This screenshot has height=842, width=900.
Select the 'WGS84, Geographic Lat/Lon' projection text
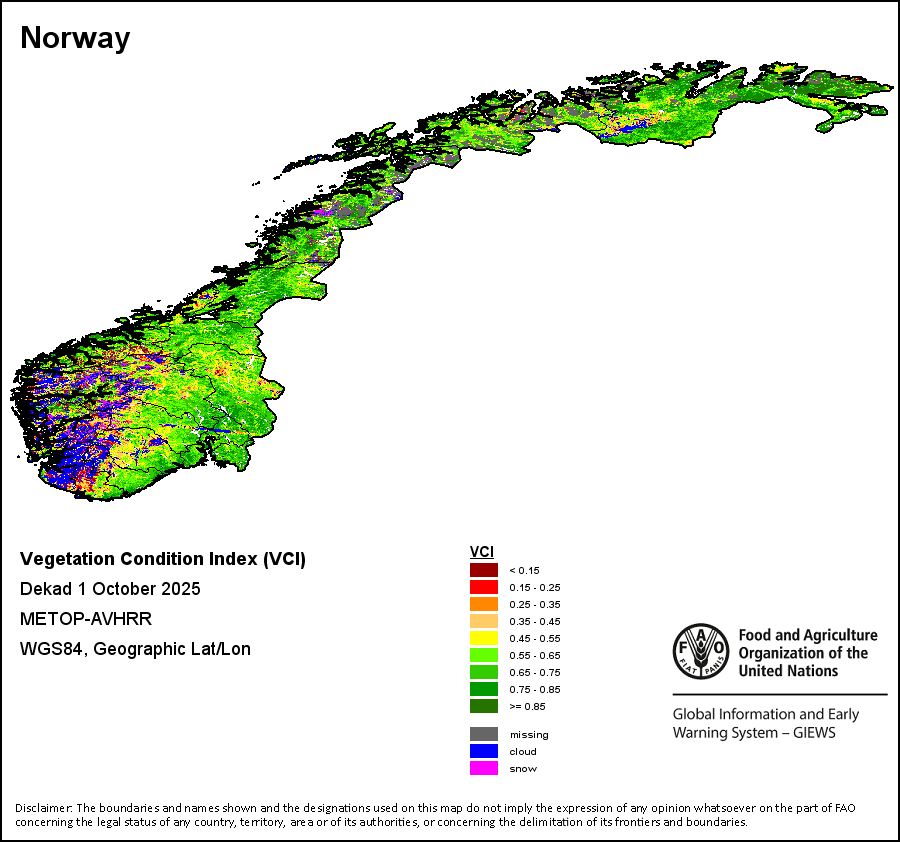(x=135, y=649)
